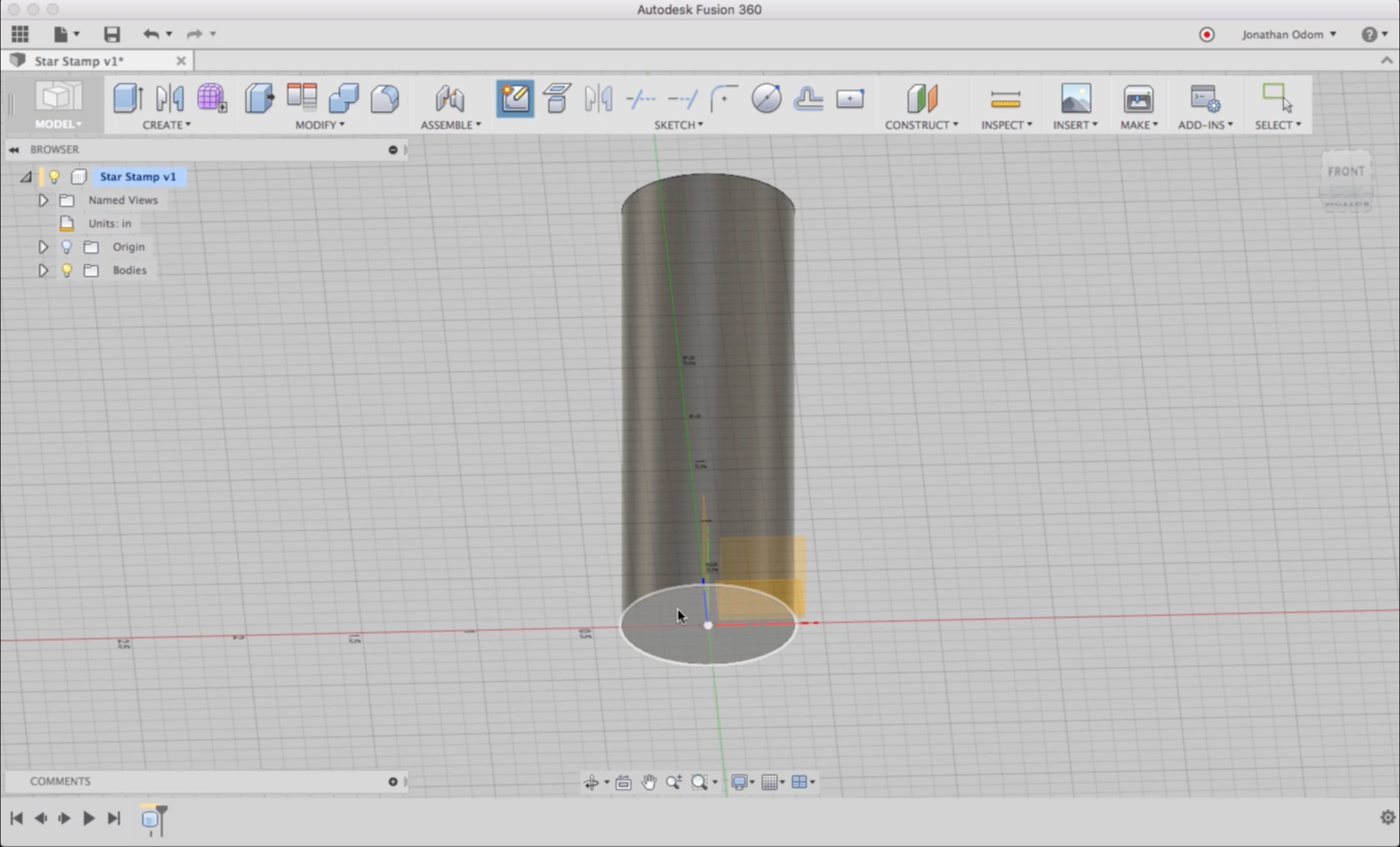Click the extrude feature timeline marker

point(151,818)
